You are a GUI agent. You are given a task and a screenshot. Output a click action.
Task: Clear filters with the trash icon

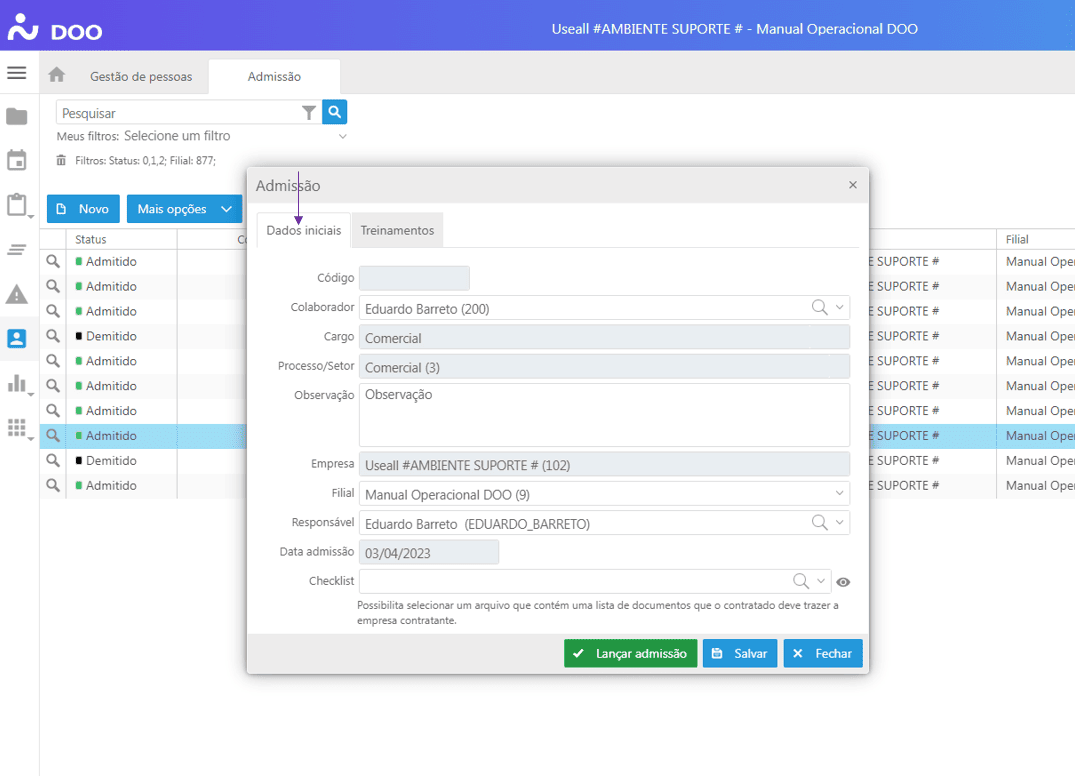(x=62, y=160)
